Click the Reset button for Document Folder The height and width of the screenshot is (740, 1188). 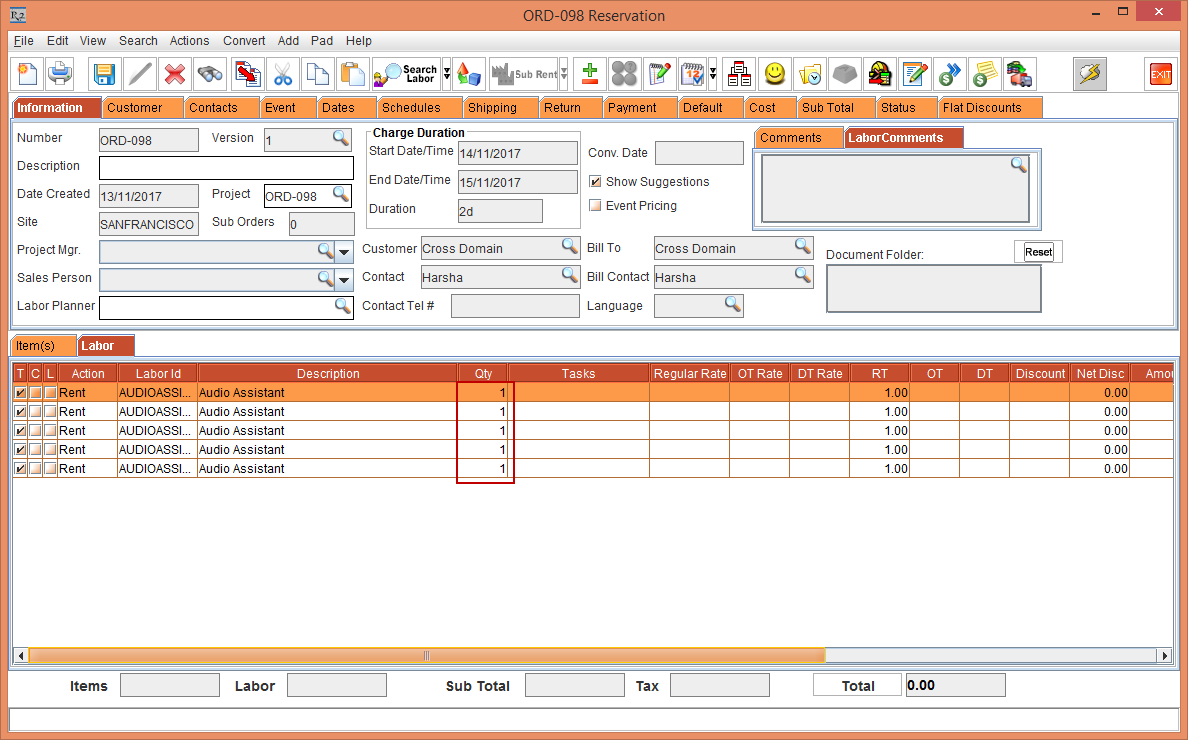(1038, 252)
